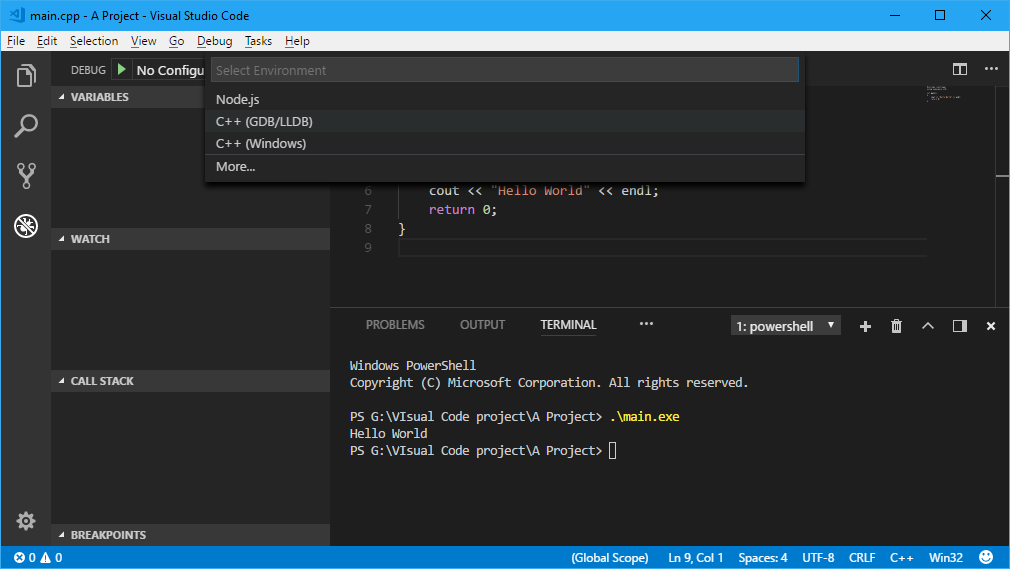The image size is (1010, 569).
Task: Change encoding via UTF-8
Action: click(818, 557)
